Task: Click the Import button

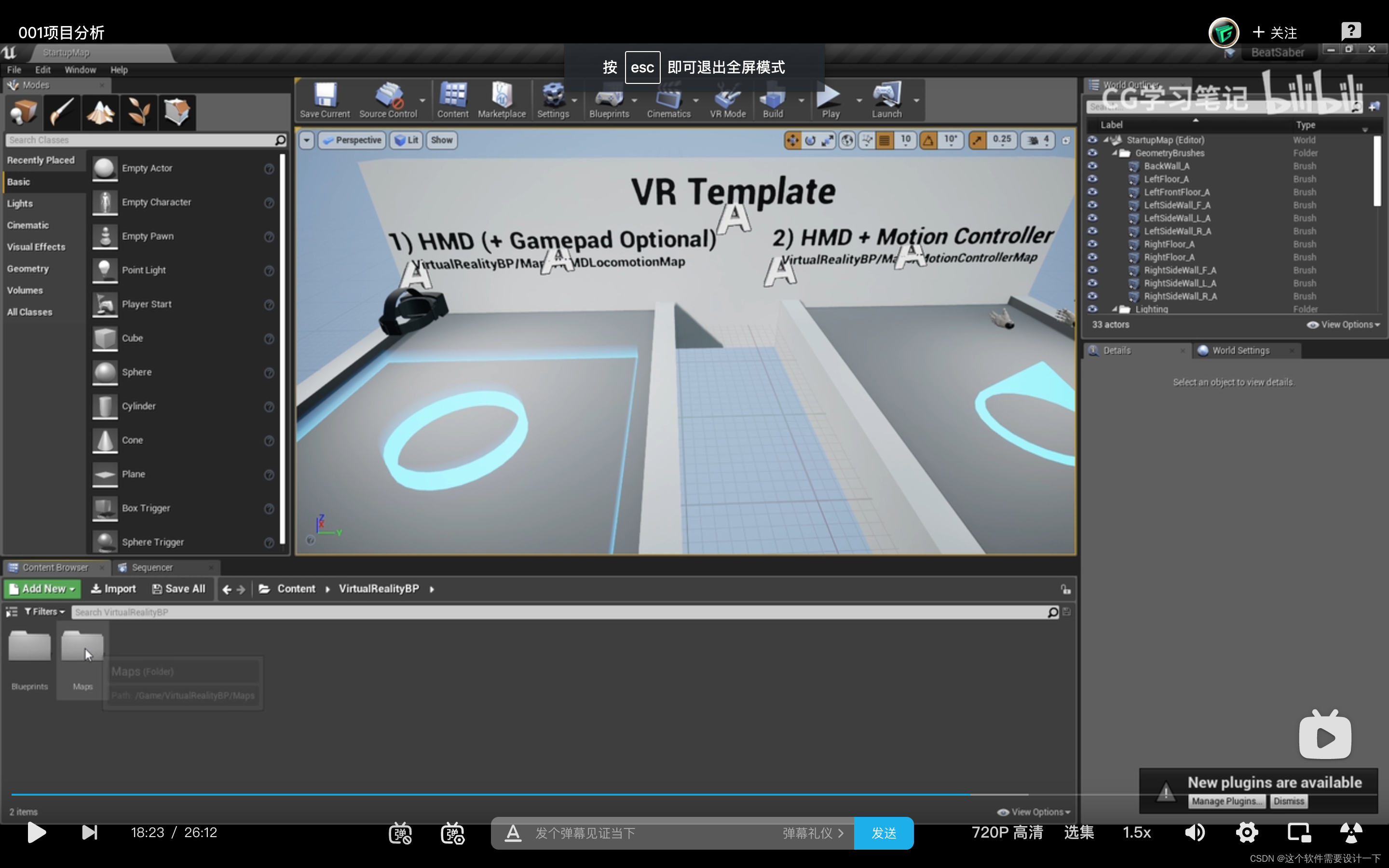Action: 113,588
